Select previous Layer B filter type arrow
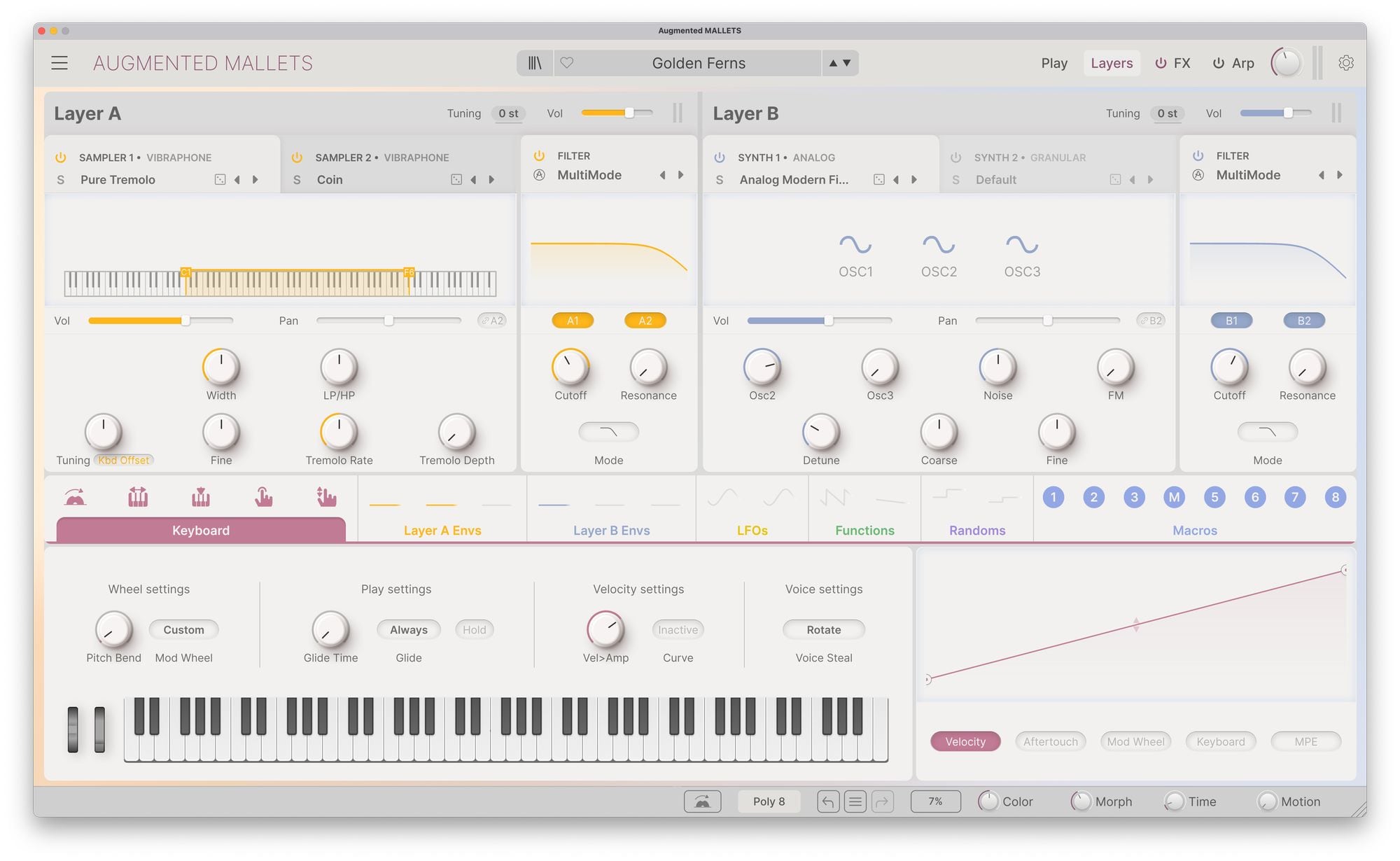 click(x=1322, y=175)
